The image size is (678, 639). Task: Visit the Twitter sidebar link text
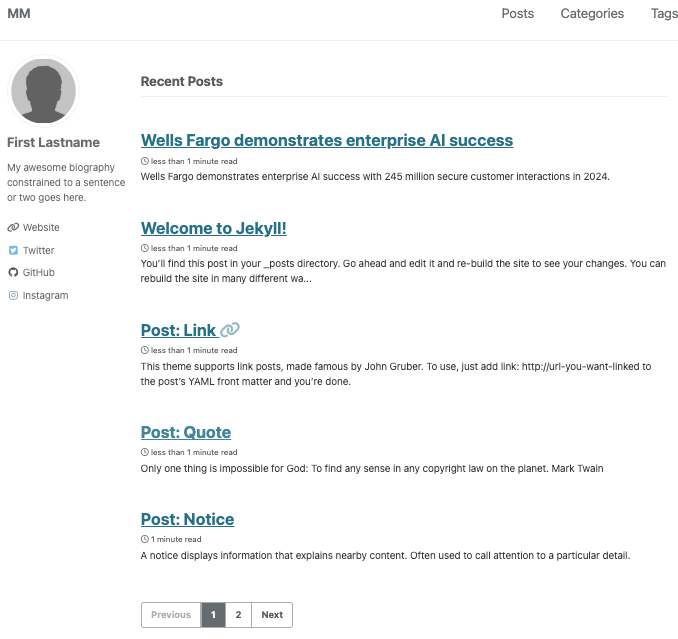38,250
